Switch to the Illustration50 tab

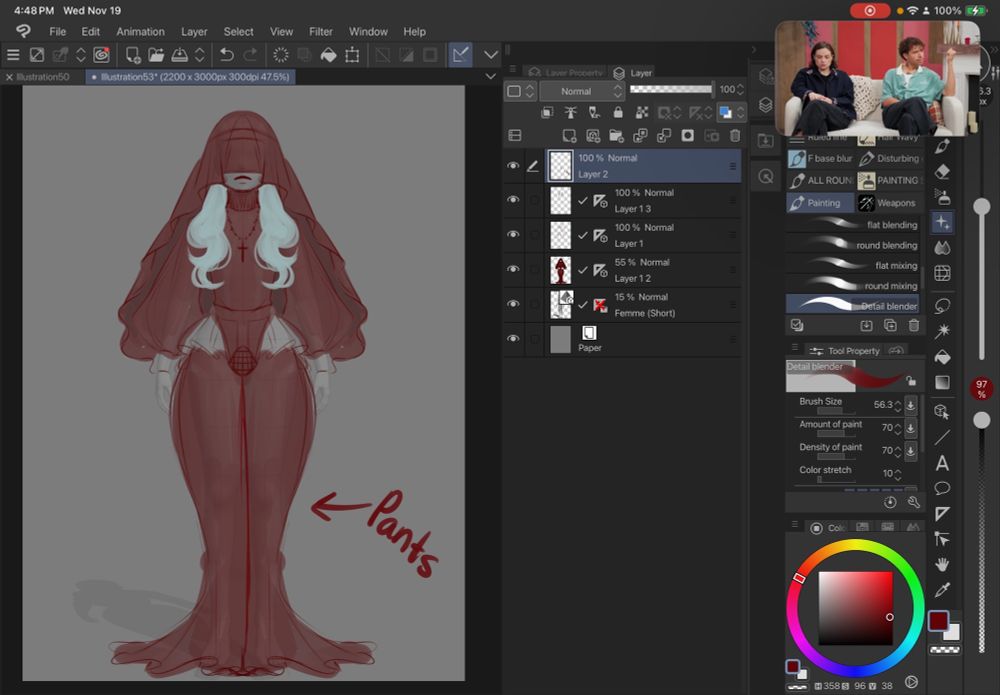pos(42,77)
